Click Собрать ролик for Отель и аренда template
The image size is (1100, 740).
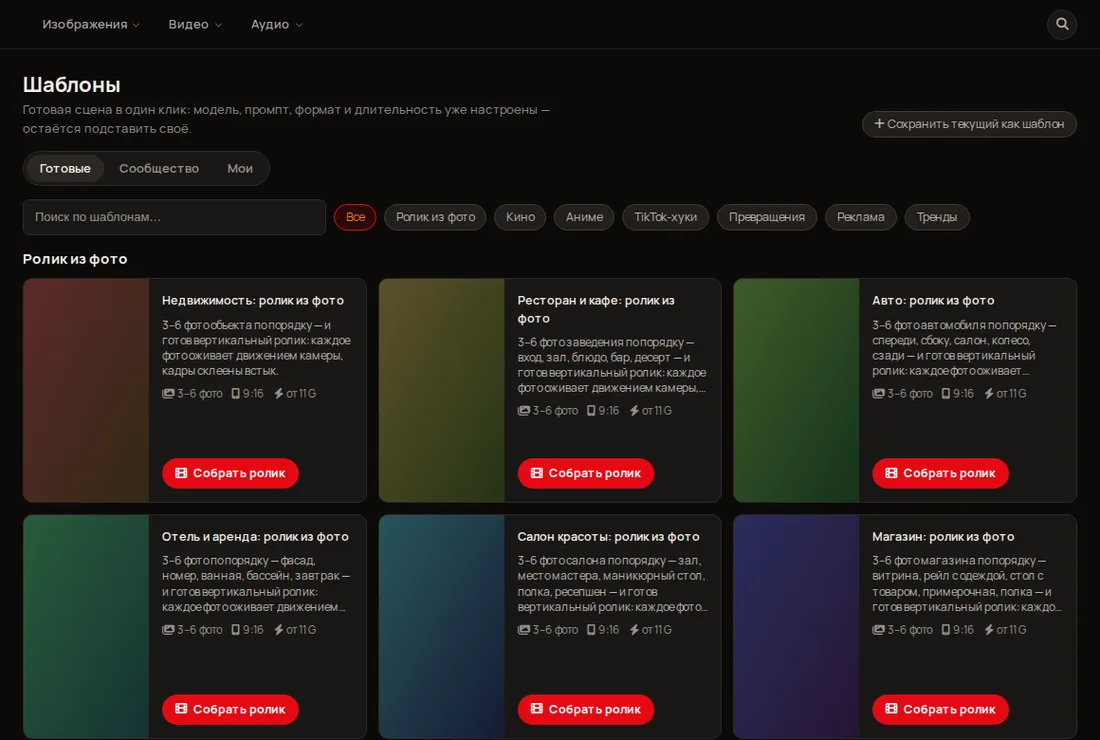tap(230, 709)
